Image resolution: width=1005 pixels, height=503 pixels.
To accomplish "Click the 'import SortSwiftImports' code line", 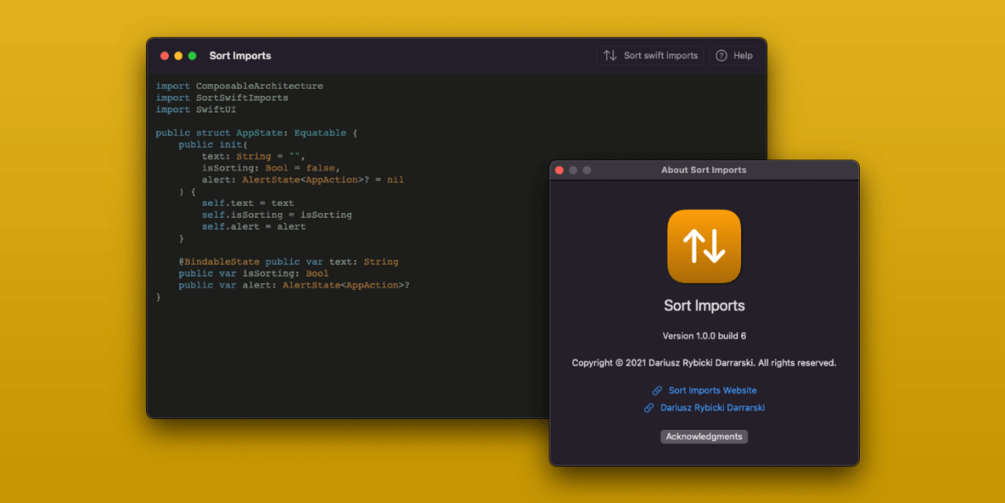I will pyautogui.click(x=222, y=97).
